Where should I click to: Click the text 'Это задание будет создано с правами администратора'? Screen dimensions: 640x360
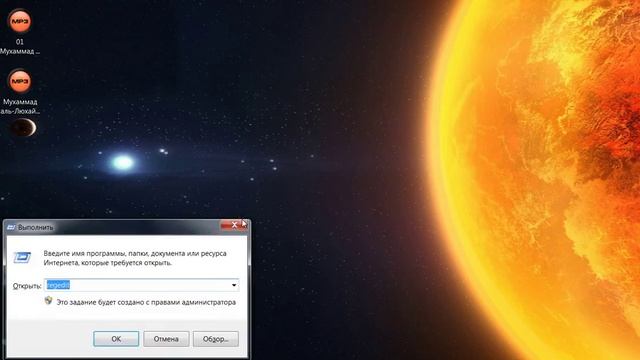(146, 302)
